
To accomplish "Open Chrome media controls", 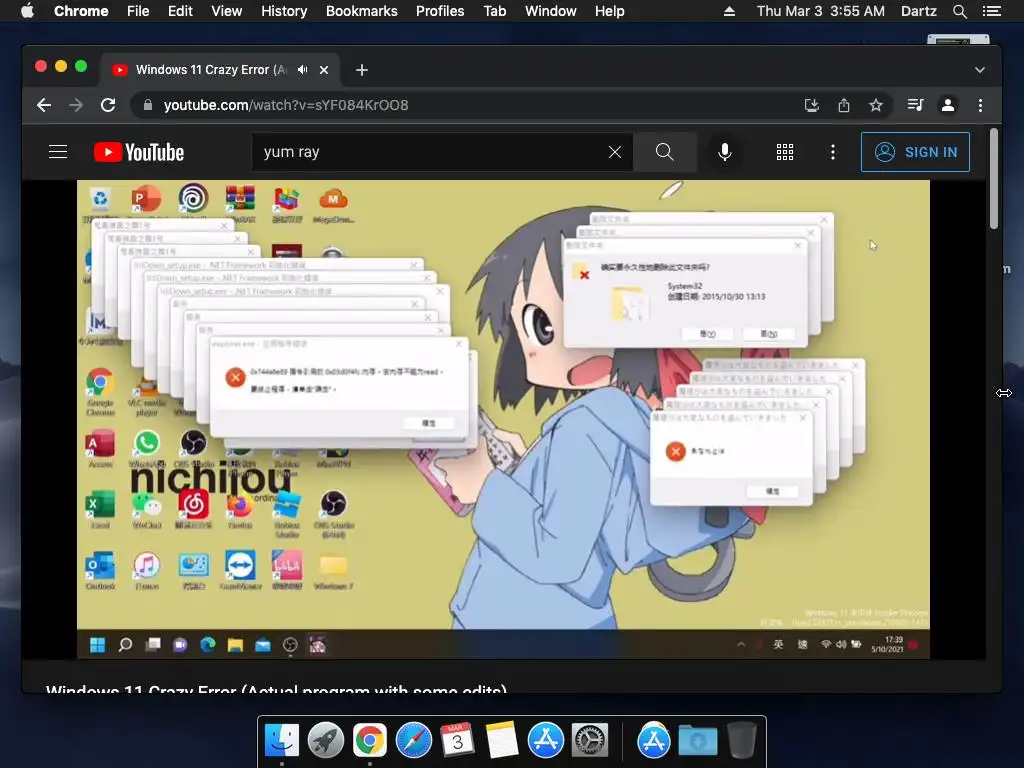I will pyautogui.click(x=915, y=105).
